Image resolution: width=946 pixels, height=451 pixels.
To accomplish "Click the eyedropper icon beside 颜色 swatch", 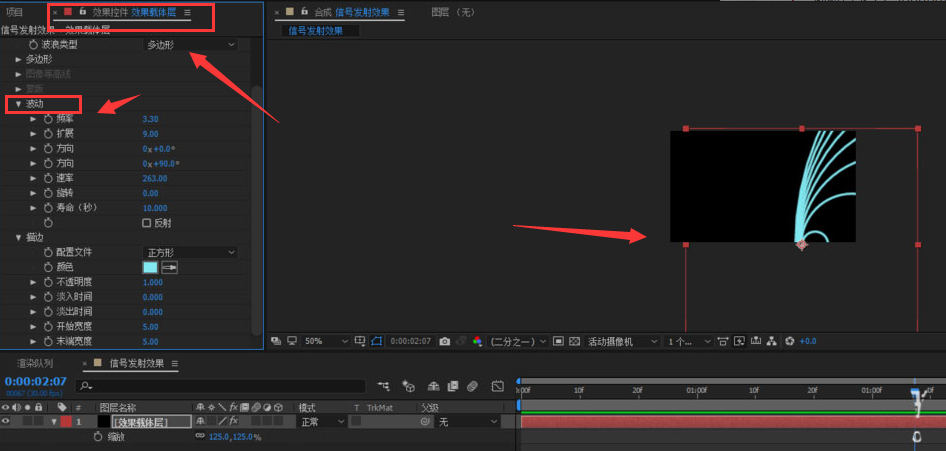I will click(x=169, y=267).
